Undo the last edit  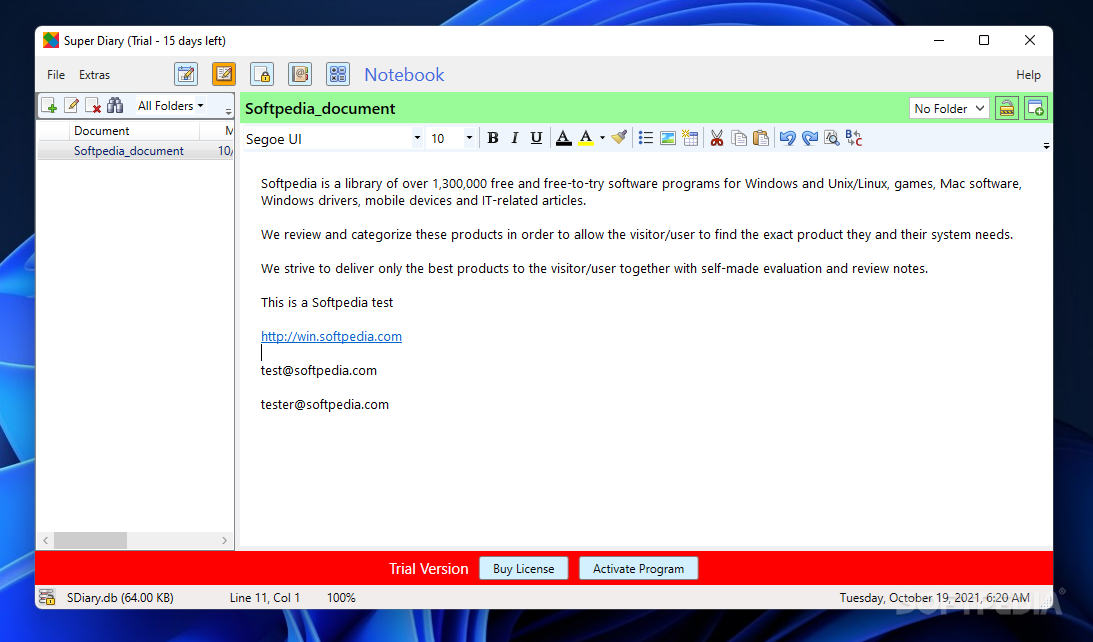(788, 138)
